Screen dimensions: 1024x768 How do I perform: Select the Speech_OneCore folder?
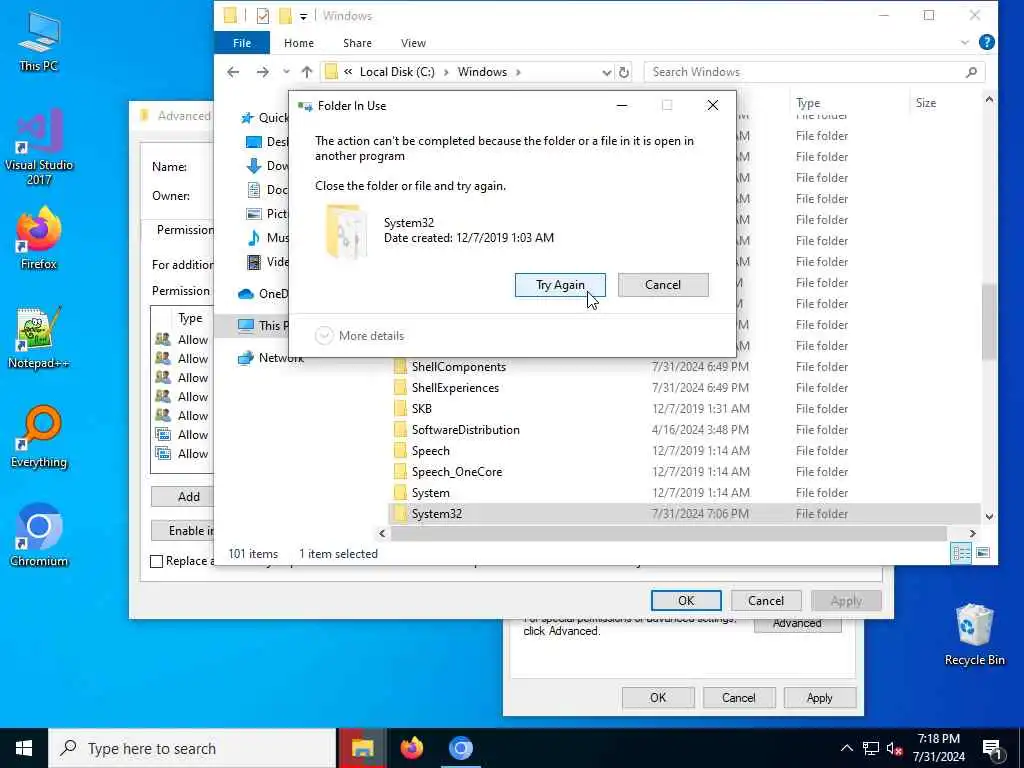coord(456,472)
